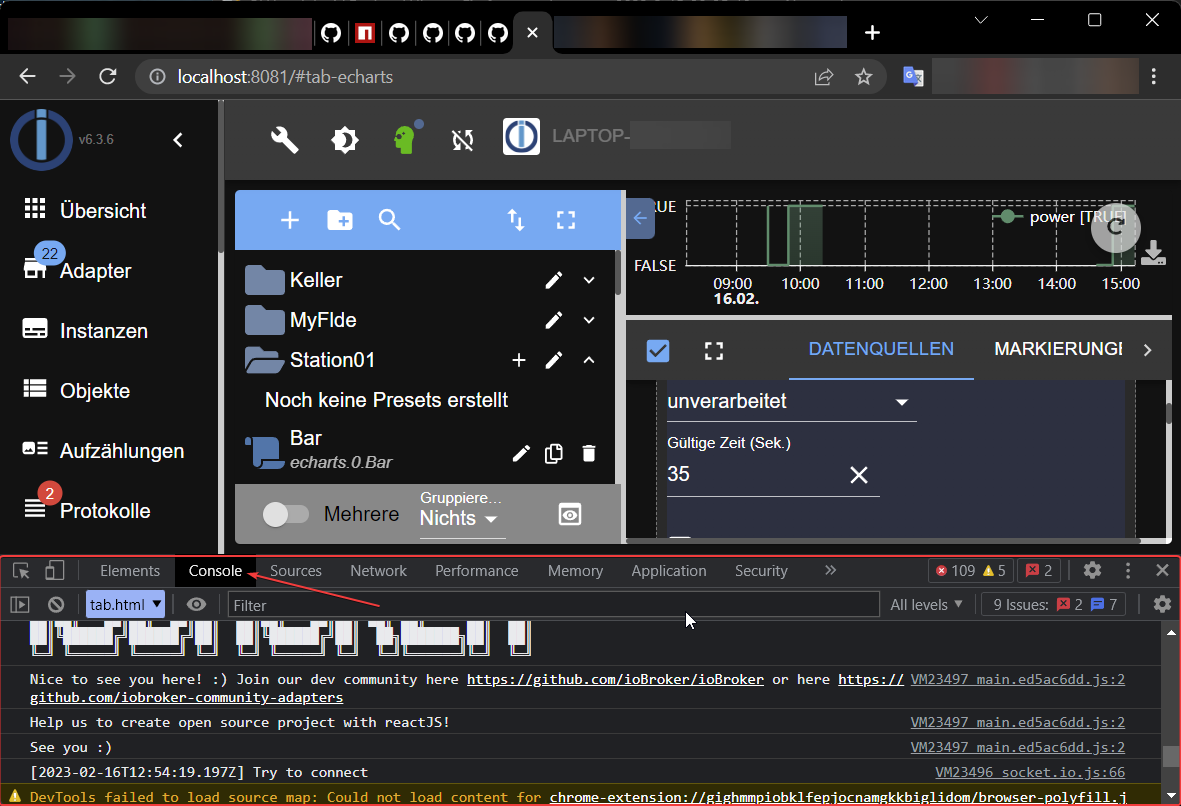Image resolution: width=1181 pixels, height=806 pixels.
Task: Toggle the Mehrere switch
Action: click(x=285, y=514)
